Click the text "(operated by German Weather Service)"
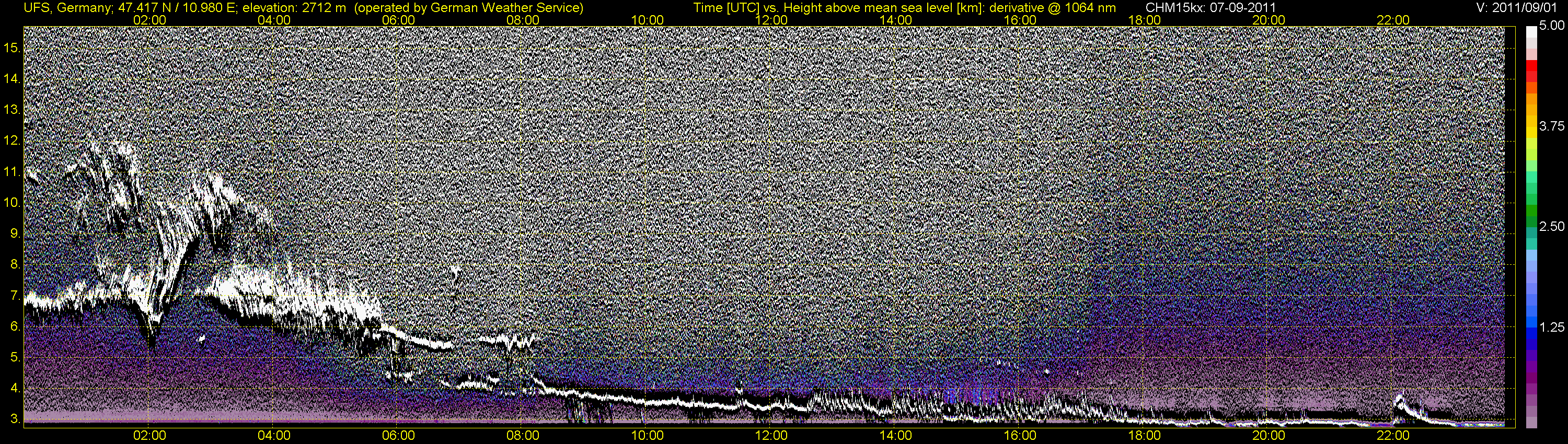Screen dimensions: 1568x444 click(469, 8)
